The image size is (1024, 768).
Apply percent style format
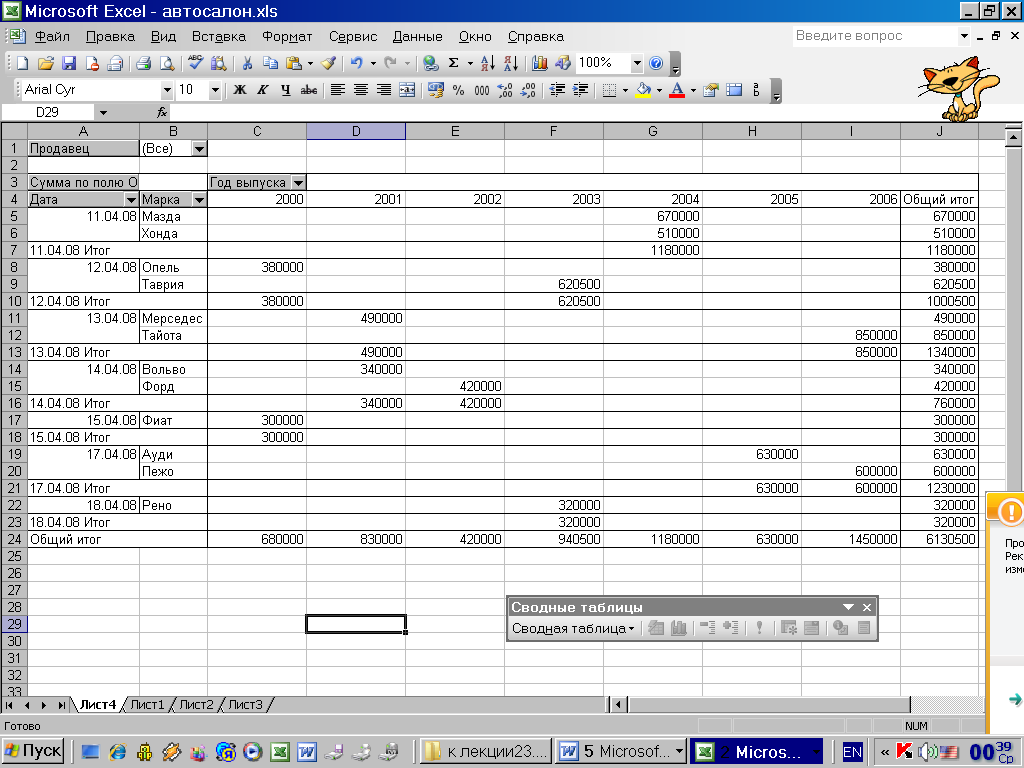click(x=458, y=90)
